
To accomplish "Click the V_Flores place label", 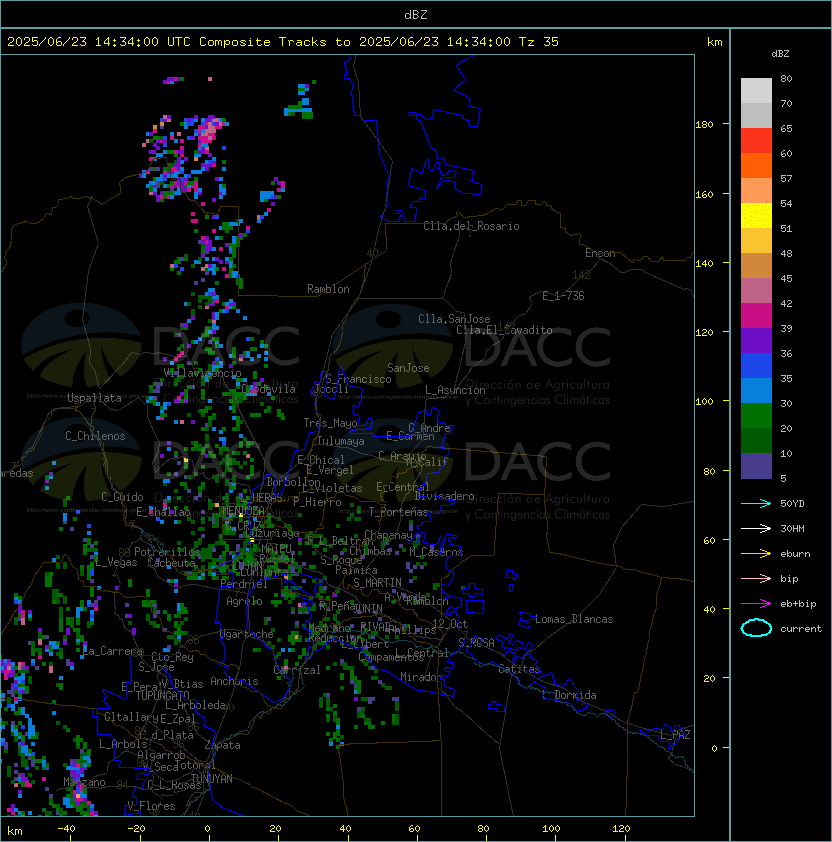I will 151,806.
